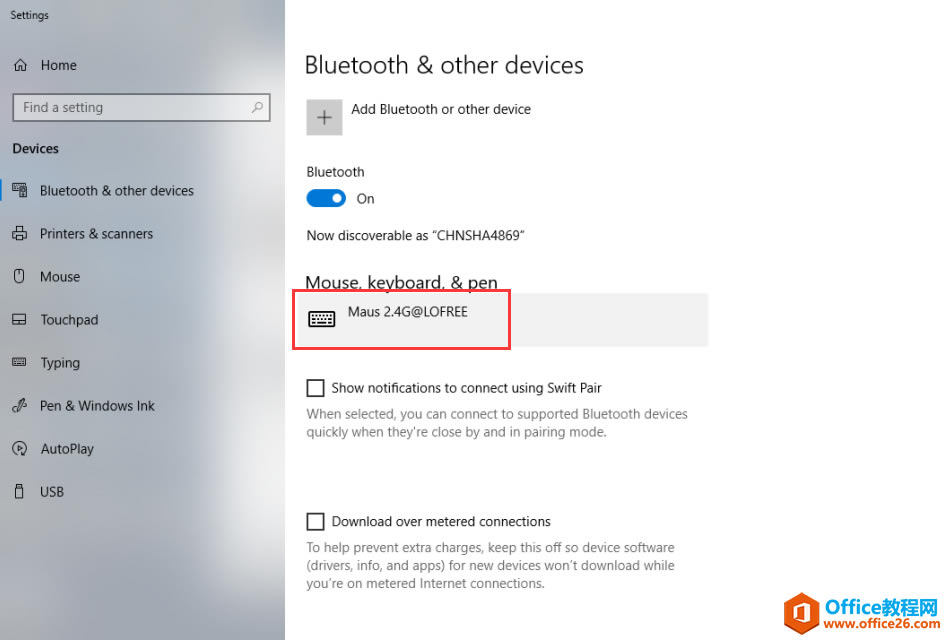Click the USB icon in sidebar

pos(19,491)
